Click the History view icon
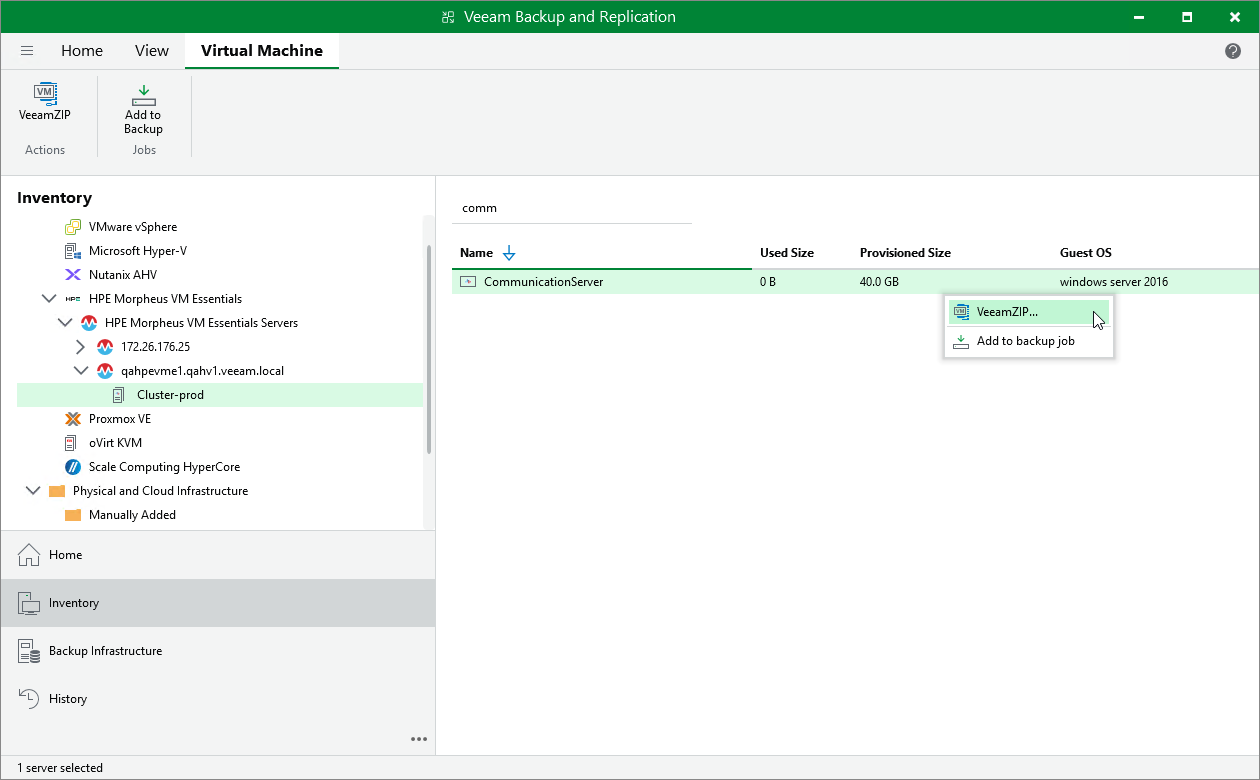Image resolution: width=1260 pixels, height=780 pixels. coord(27,698)
